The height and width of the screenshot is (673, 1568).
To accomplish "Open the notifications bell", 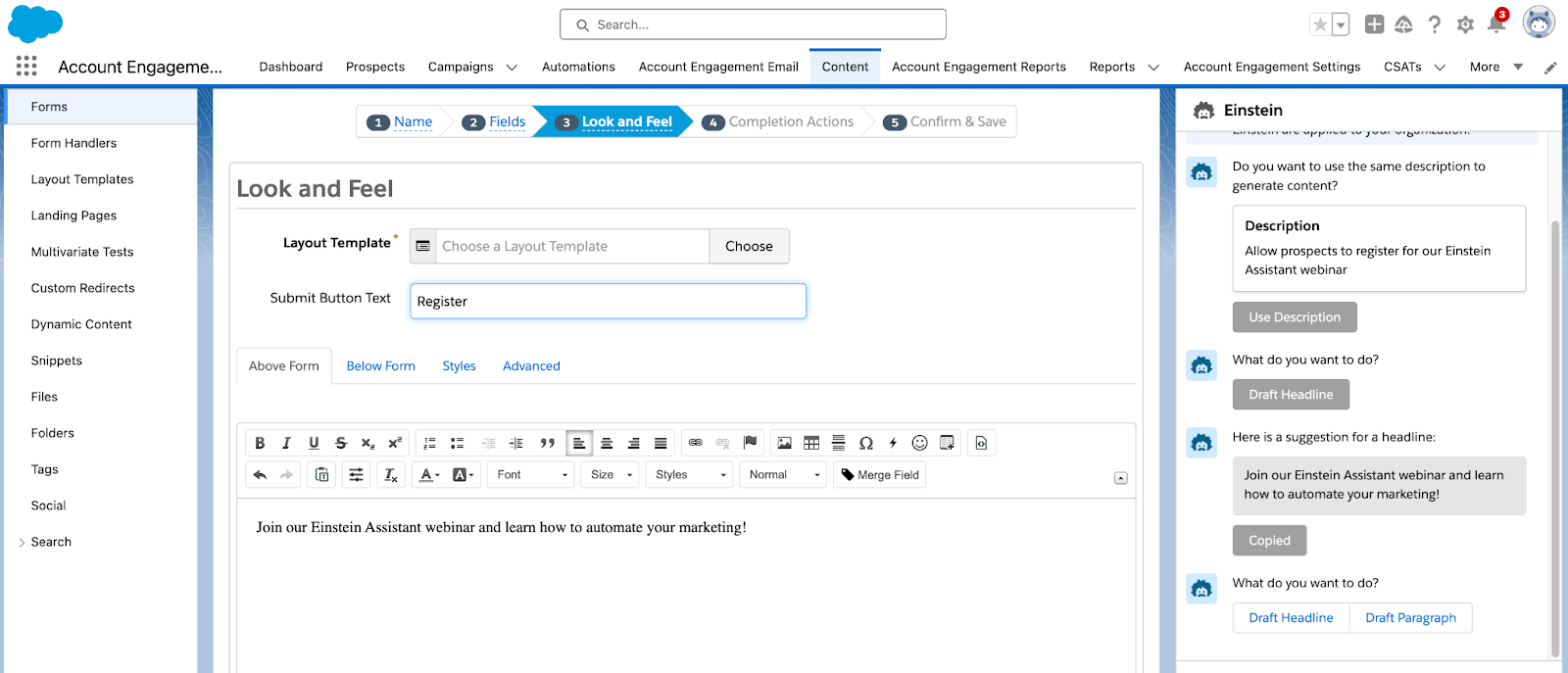I will [1496, 24].
